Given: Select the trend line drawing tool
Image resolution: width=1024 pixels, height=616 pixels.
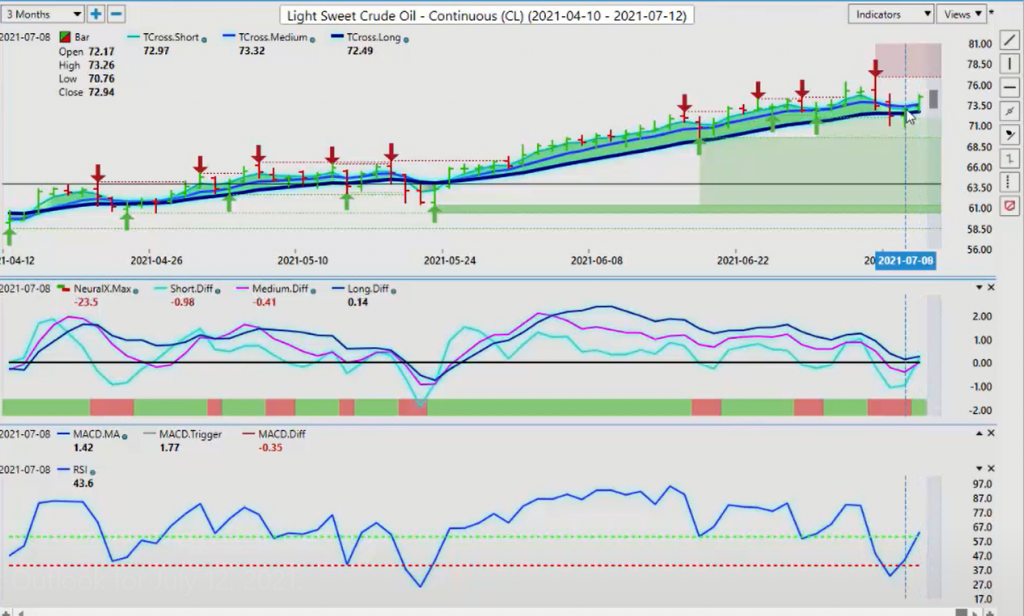Looking at the screenshot, I should [1010, 39].
